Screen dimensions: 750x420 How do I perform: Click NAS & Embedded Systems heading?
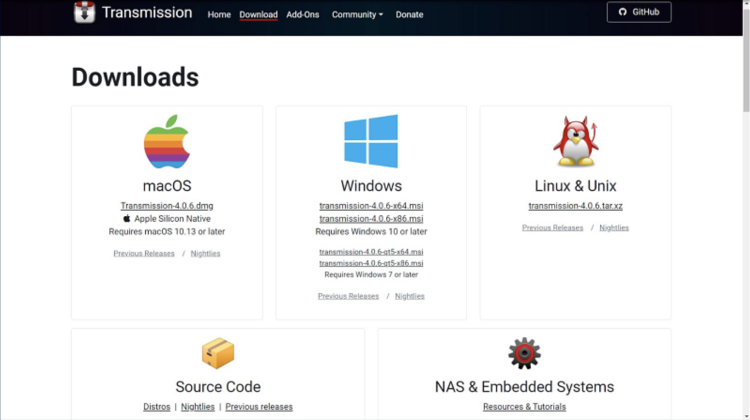(524, 387)
